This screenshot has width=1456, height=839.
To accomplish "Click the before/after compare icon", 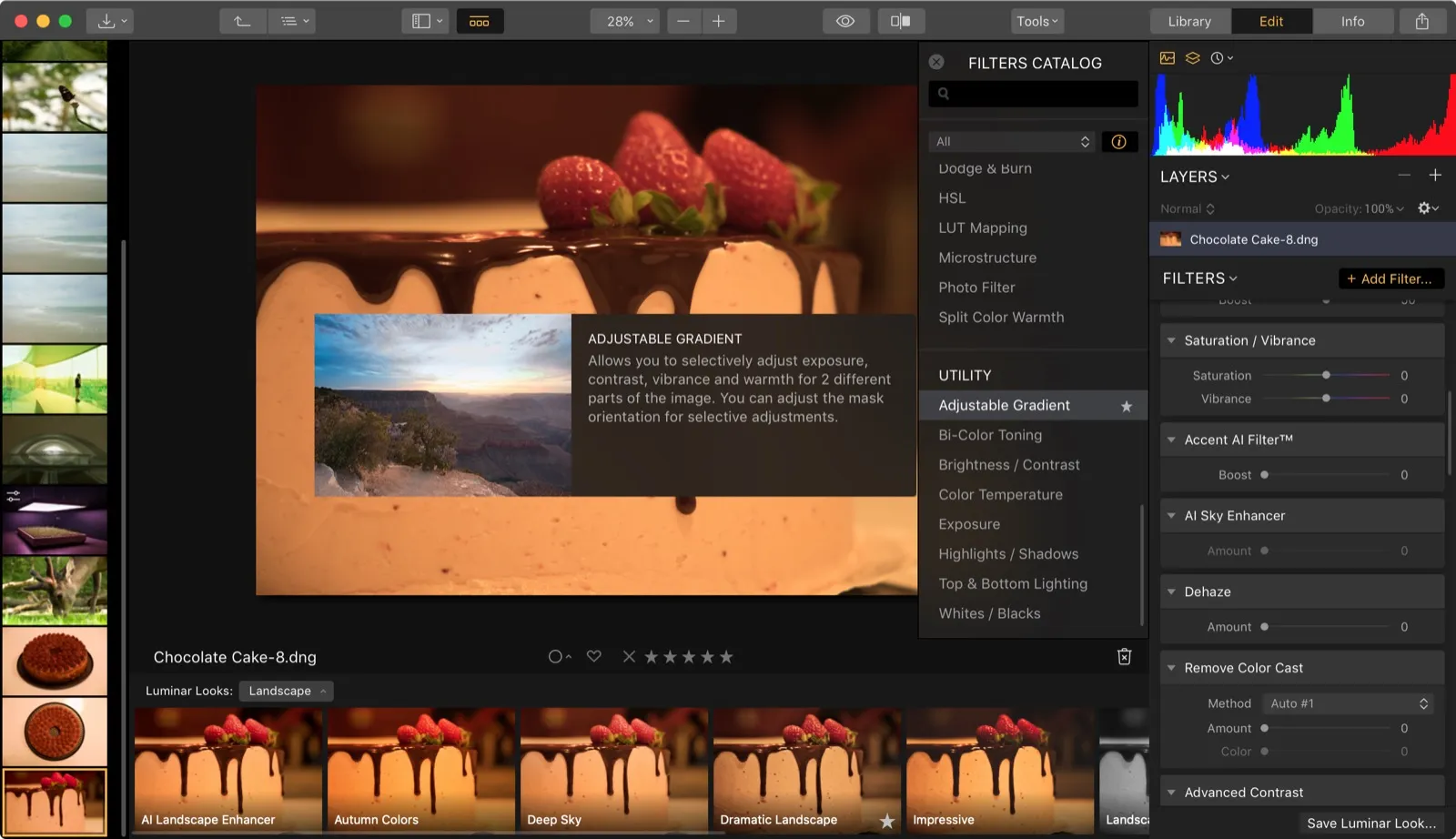I will [x=900, y=21].
